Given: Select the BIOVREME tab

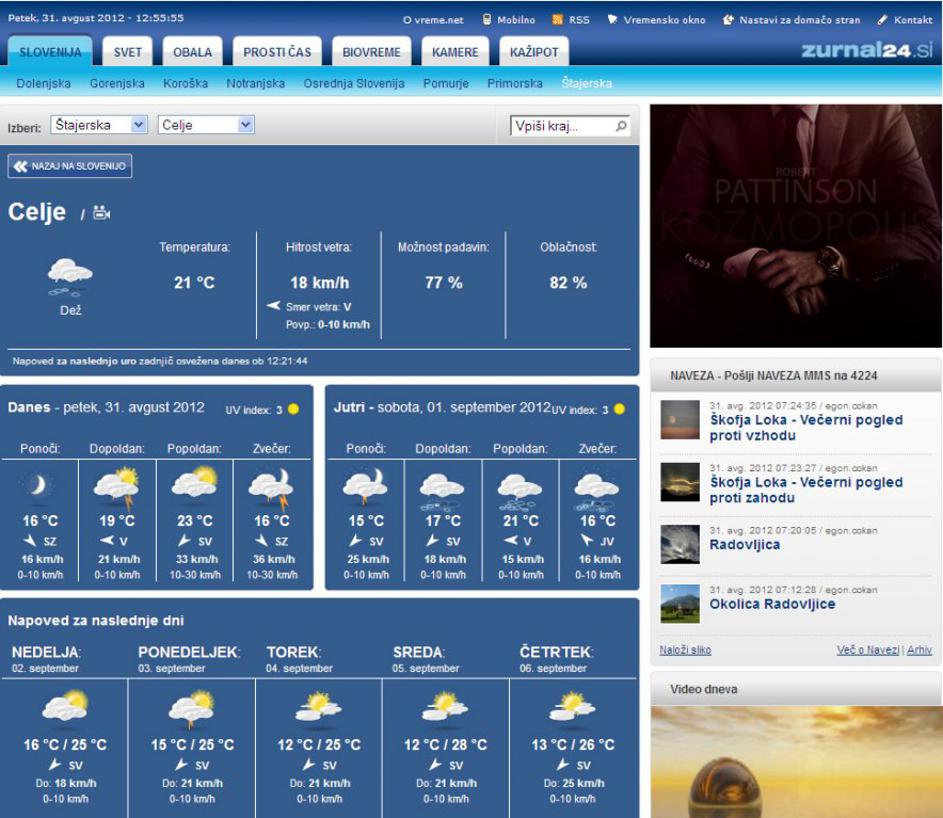Looking at the screenshot, I should point(371,52).
